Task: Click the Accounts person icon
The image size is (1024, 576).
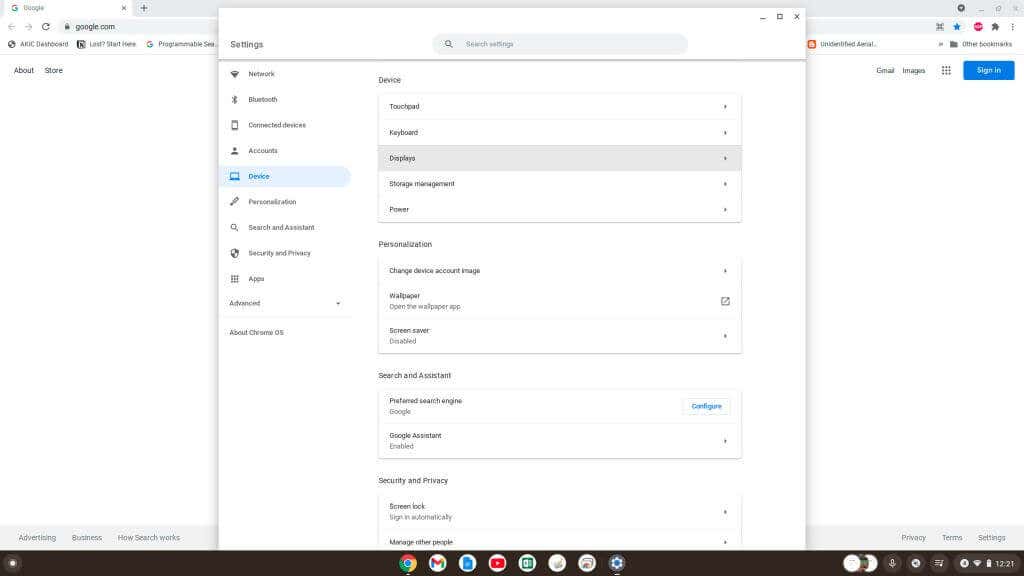Action: pos(234,151)
